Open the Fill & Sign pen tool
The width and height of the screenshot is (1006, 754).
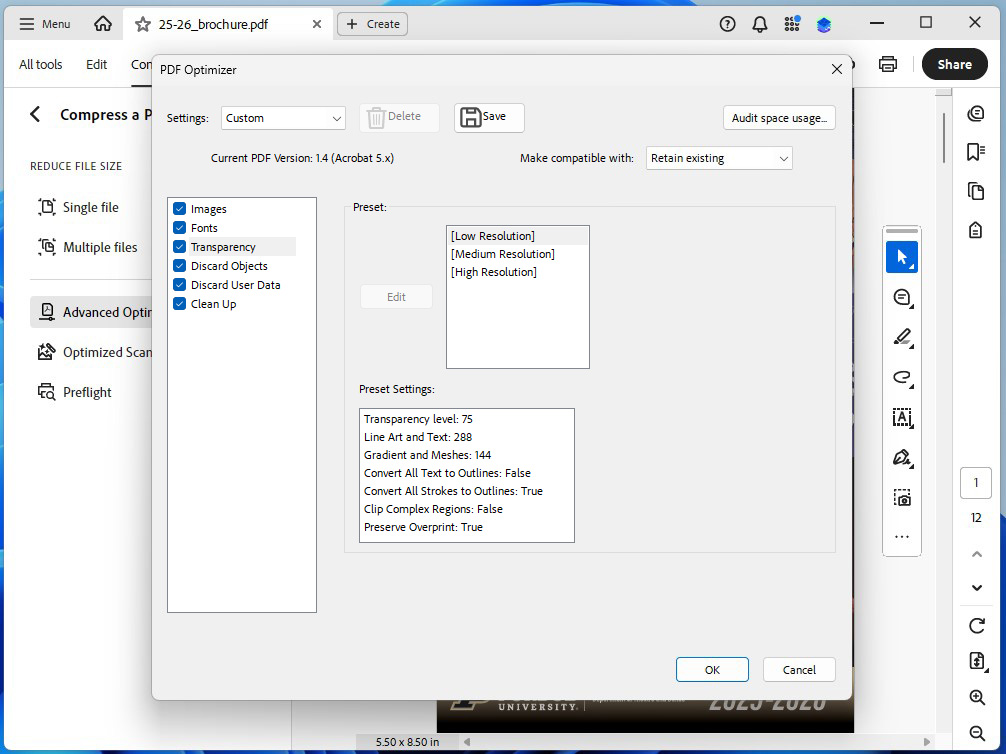click(902, 457)
